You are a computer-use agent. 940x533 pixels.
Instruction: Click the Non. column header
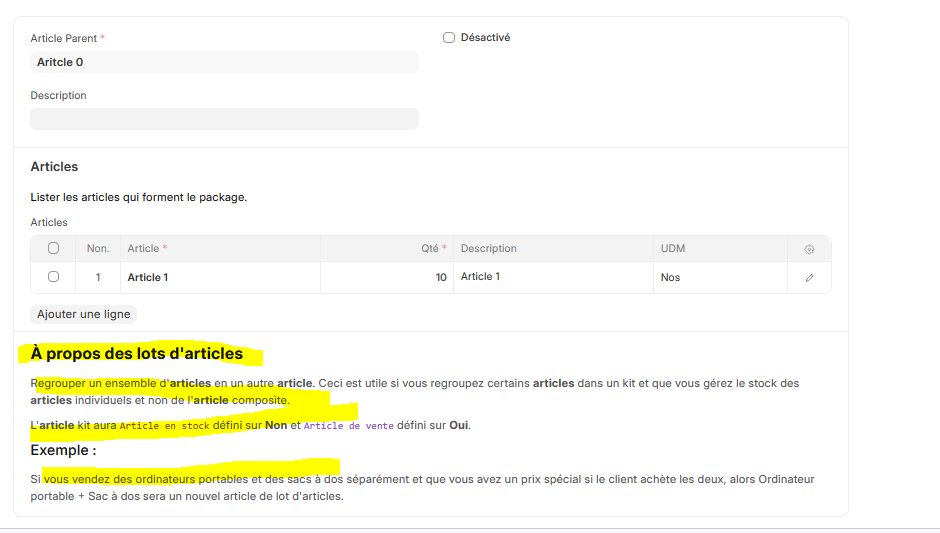pos(98,249)
